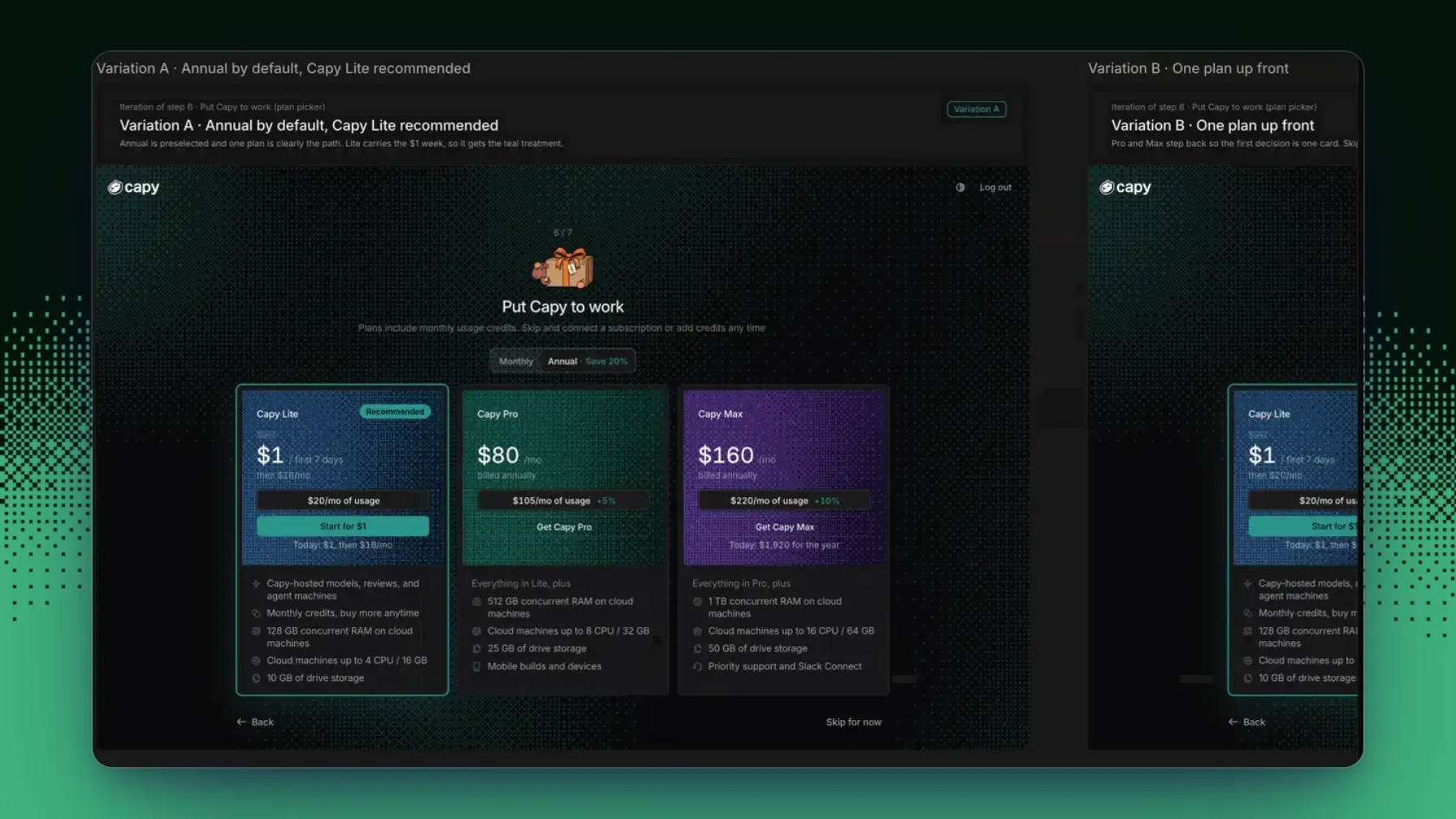The width and height of the screenshot is (1456, 819).
Task: Click 'Everything in Pro, plus' text
Action: point(741,583)
